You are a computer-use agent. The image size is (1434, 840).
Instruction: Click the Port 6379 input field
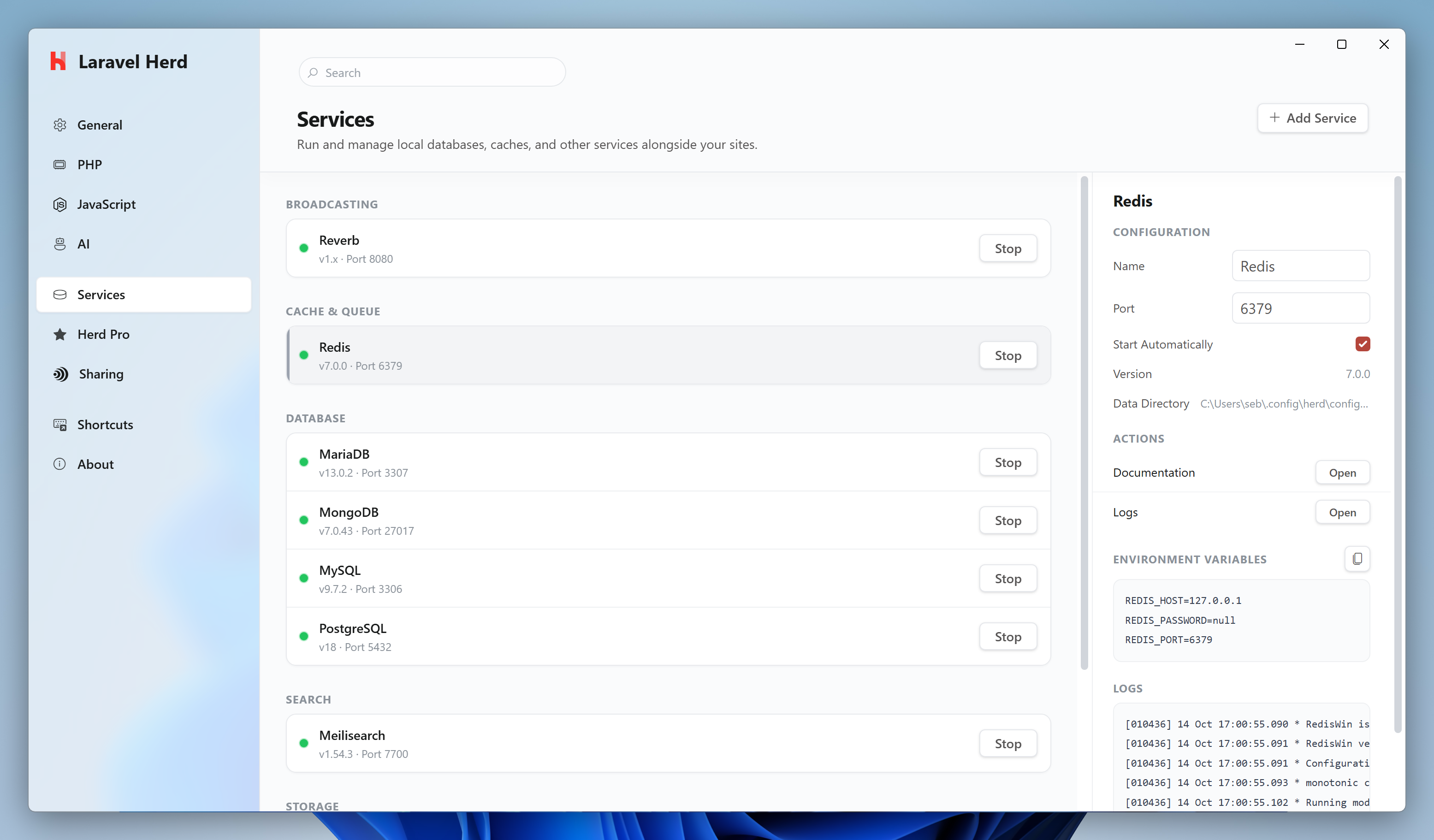click(x=1300, y=308)
